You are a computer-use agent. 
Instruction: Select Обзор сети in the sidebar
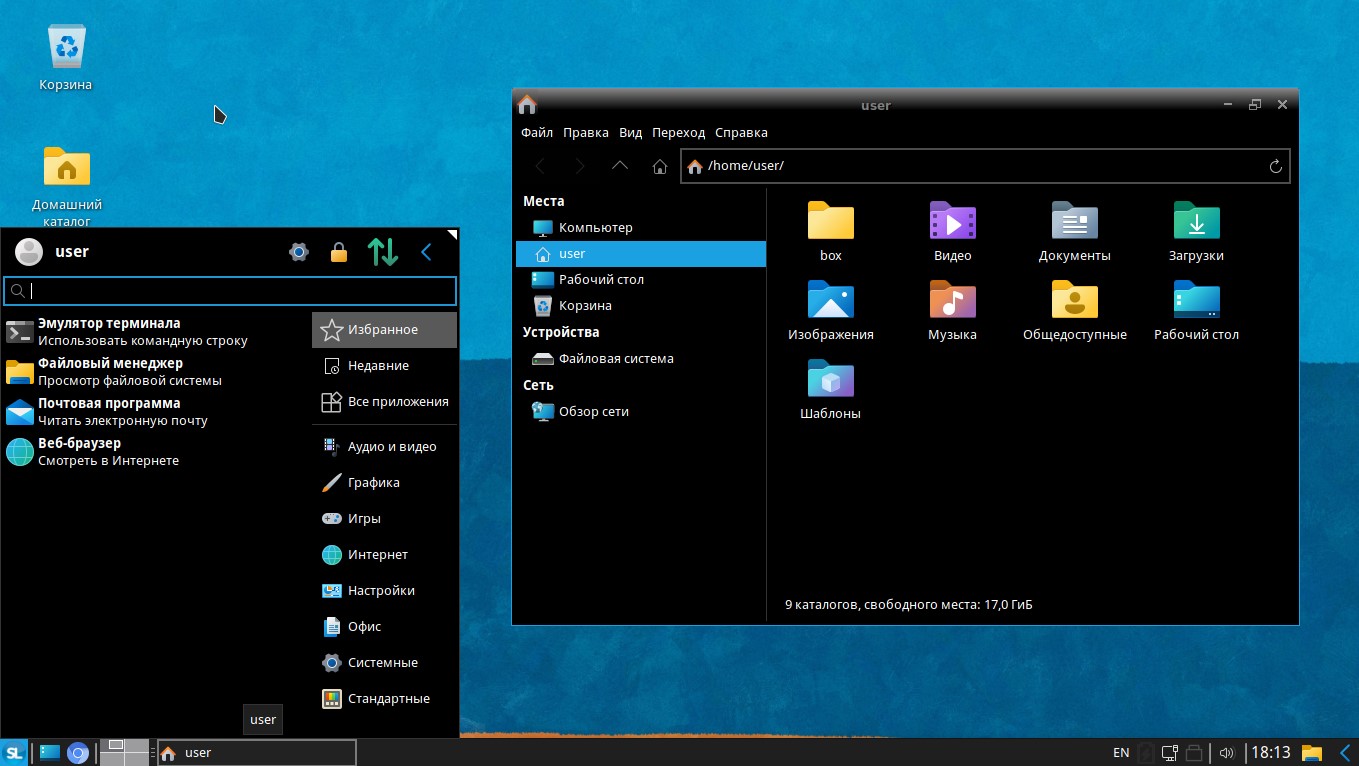592,410
